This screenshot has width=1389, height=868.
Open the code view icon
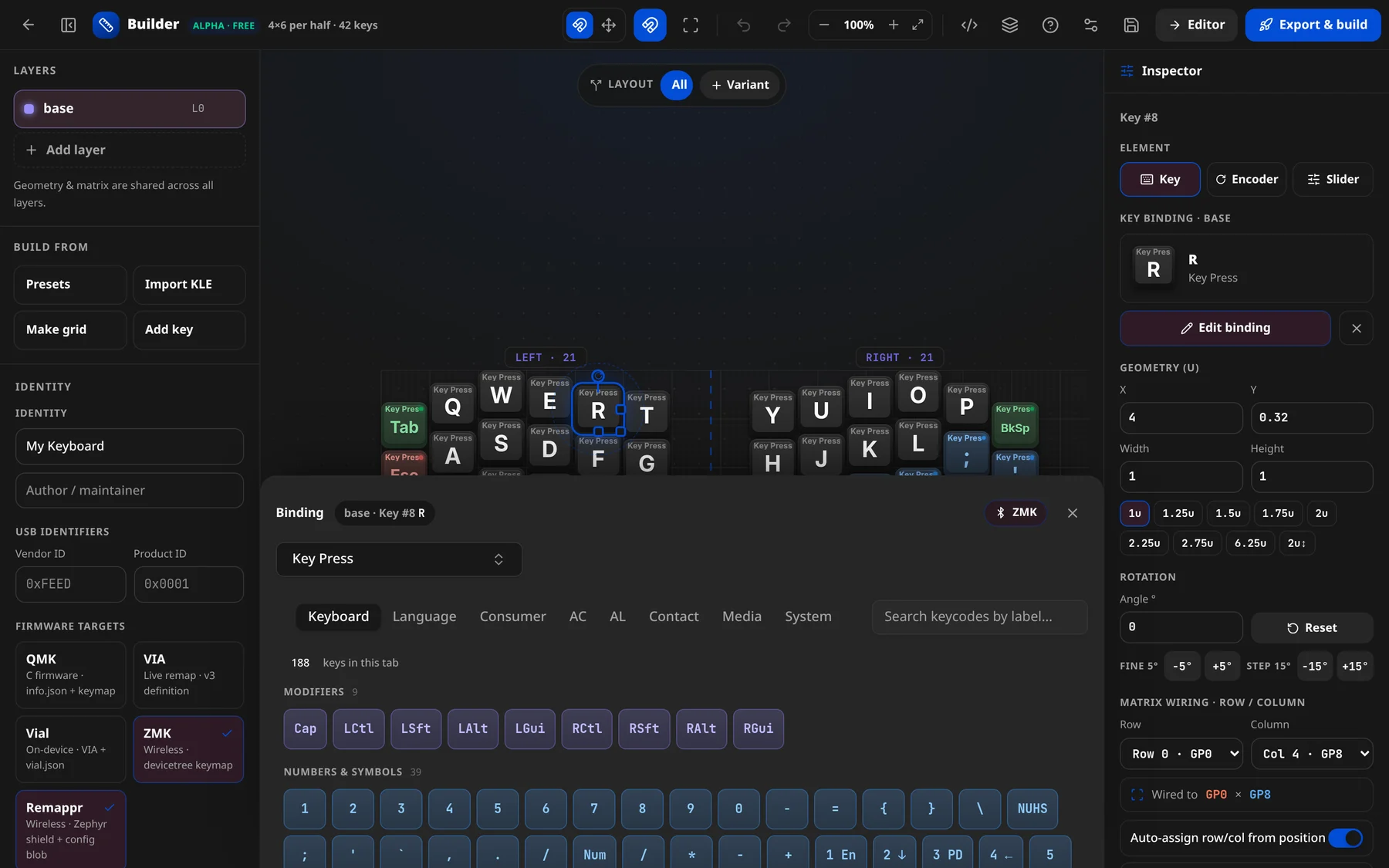[969, 25]
